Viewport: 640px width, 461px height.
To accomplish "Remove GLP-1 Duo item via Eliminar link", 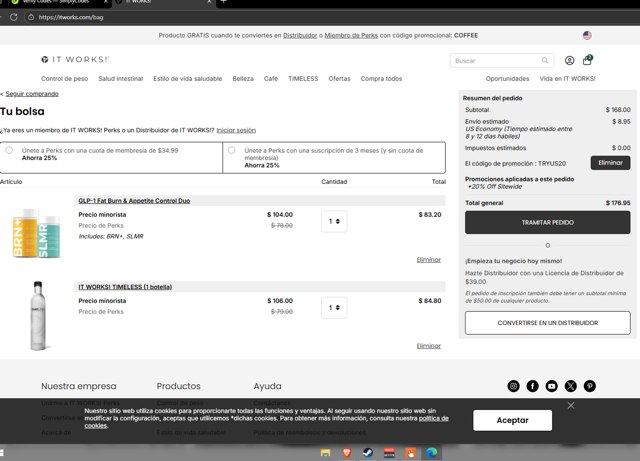I will pos(429,259).
